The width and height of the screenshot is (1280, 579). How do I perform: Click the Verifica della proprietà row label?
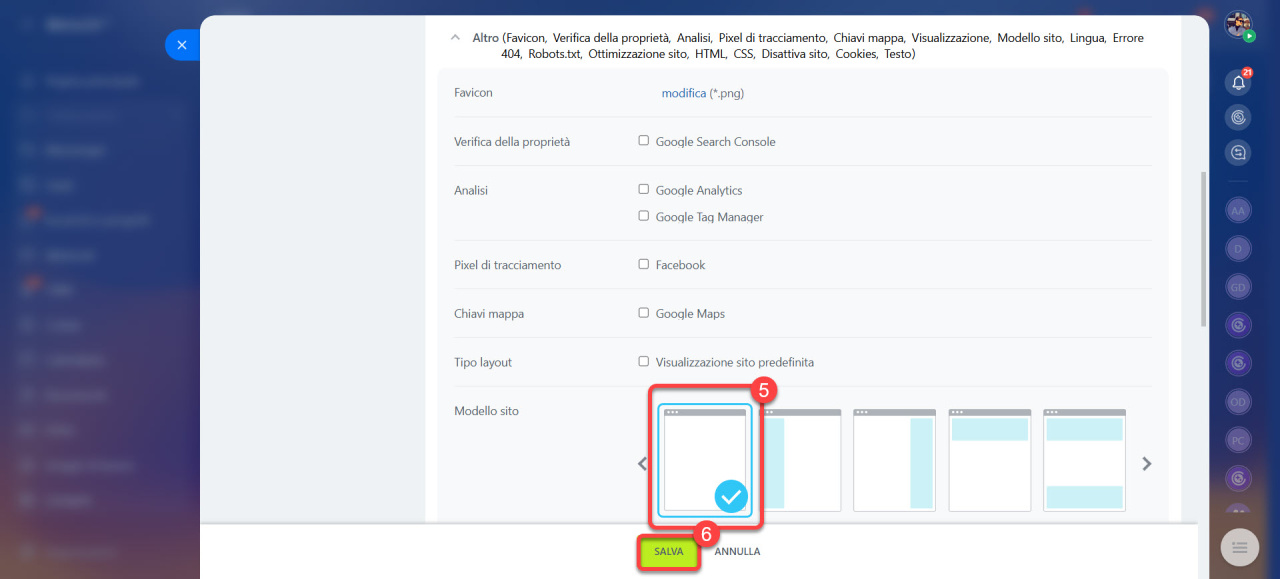512,142
